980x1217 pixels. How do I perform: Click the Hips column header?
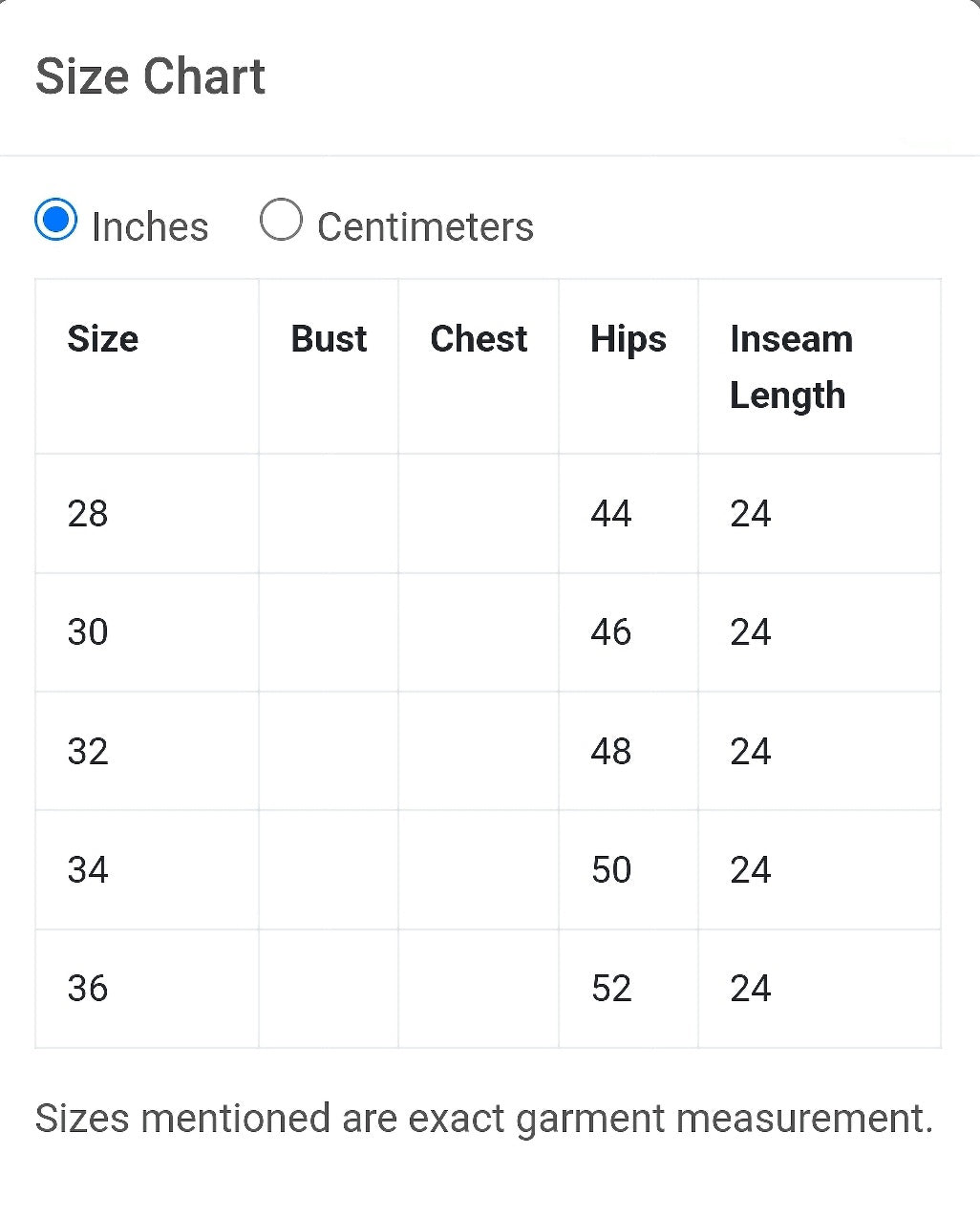pos(628,340)
